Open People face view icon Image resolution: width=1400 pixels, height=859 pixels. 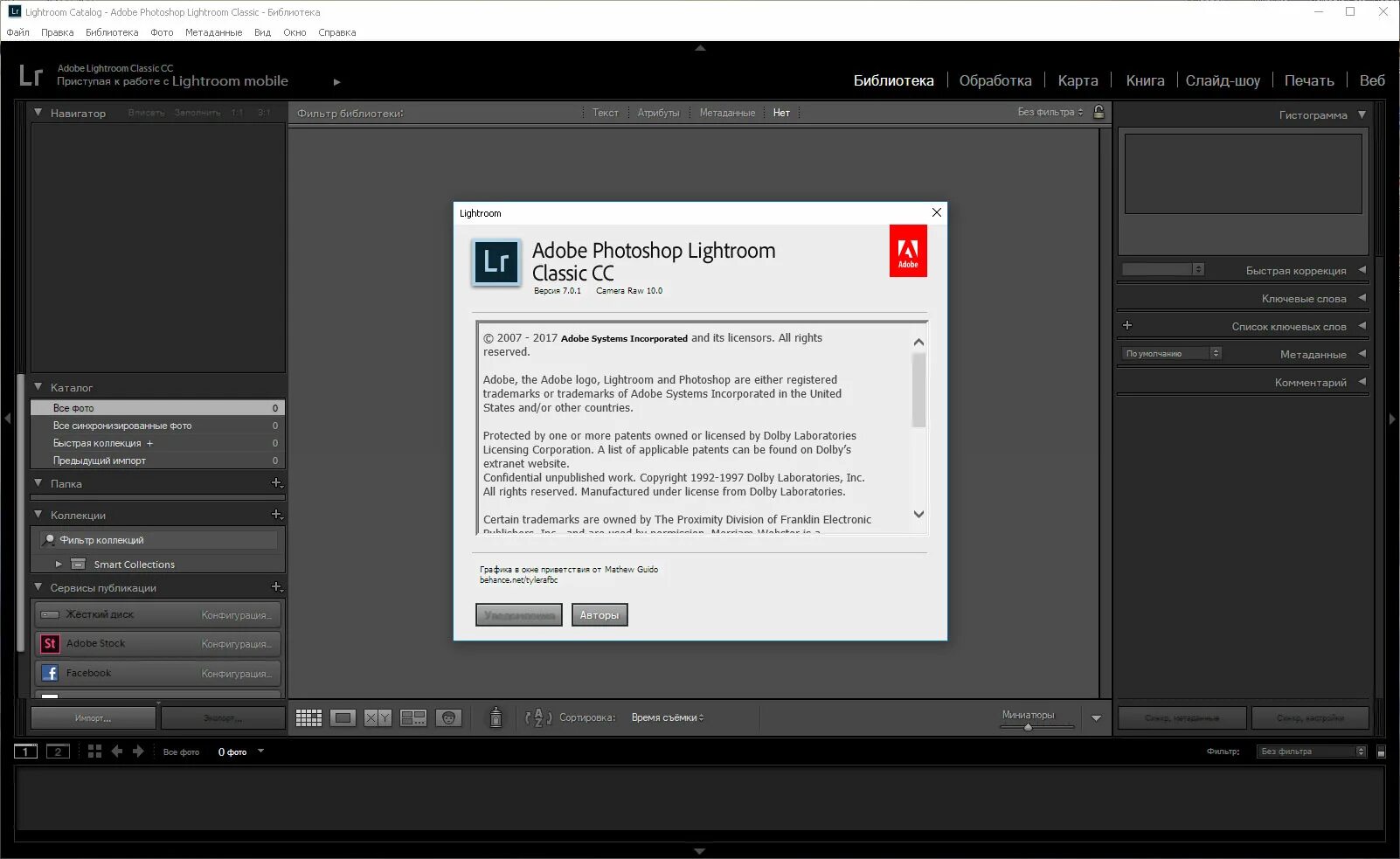448,717
